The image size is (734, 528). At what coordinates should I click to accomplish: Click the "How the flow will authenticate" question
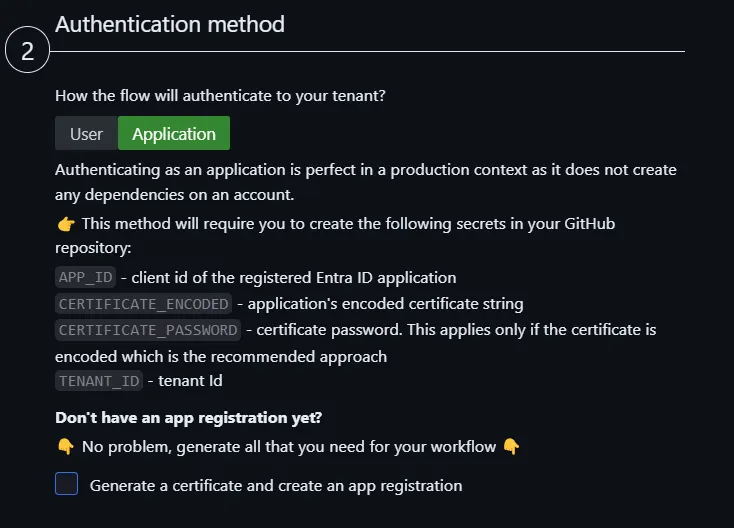coord(220,96)
